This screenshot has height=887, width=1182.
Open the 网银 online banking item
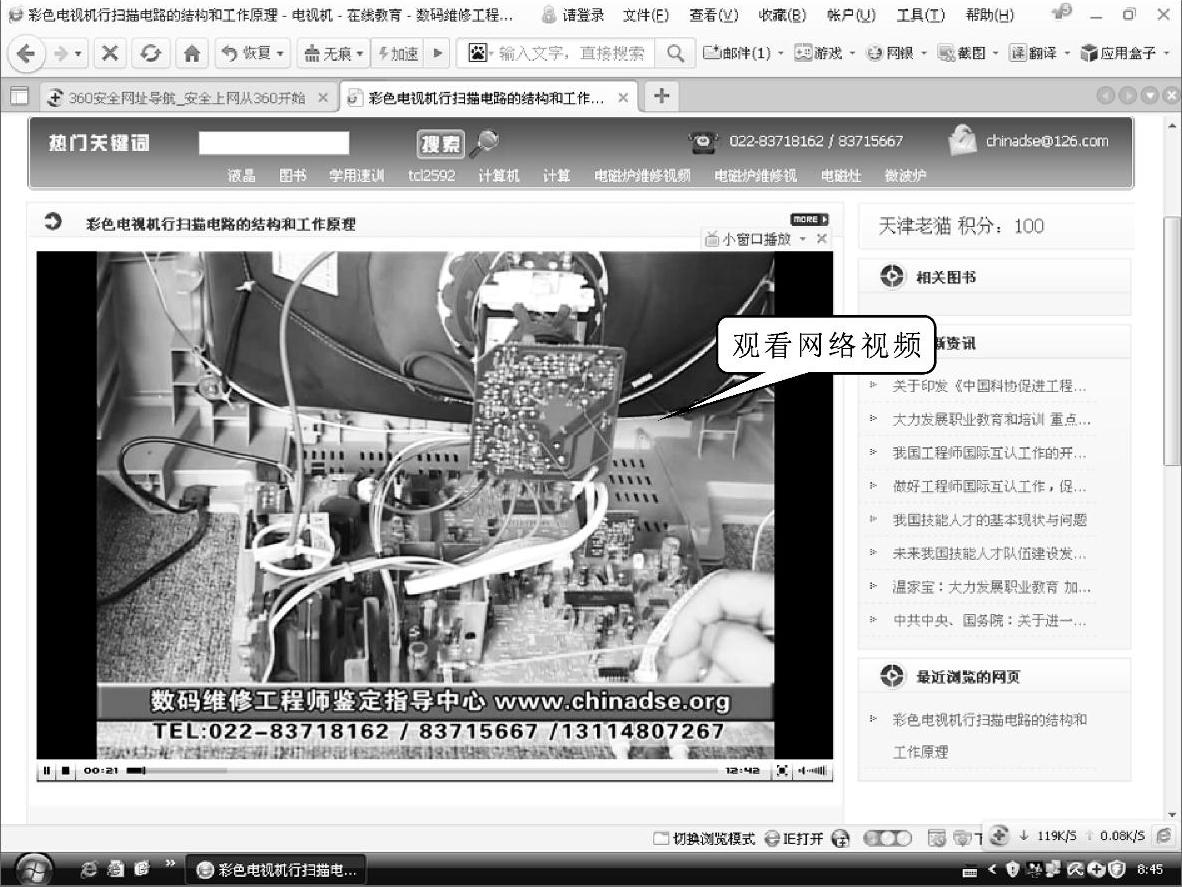click(890, 54)
